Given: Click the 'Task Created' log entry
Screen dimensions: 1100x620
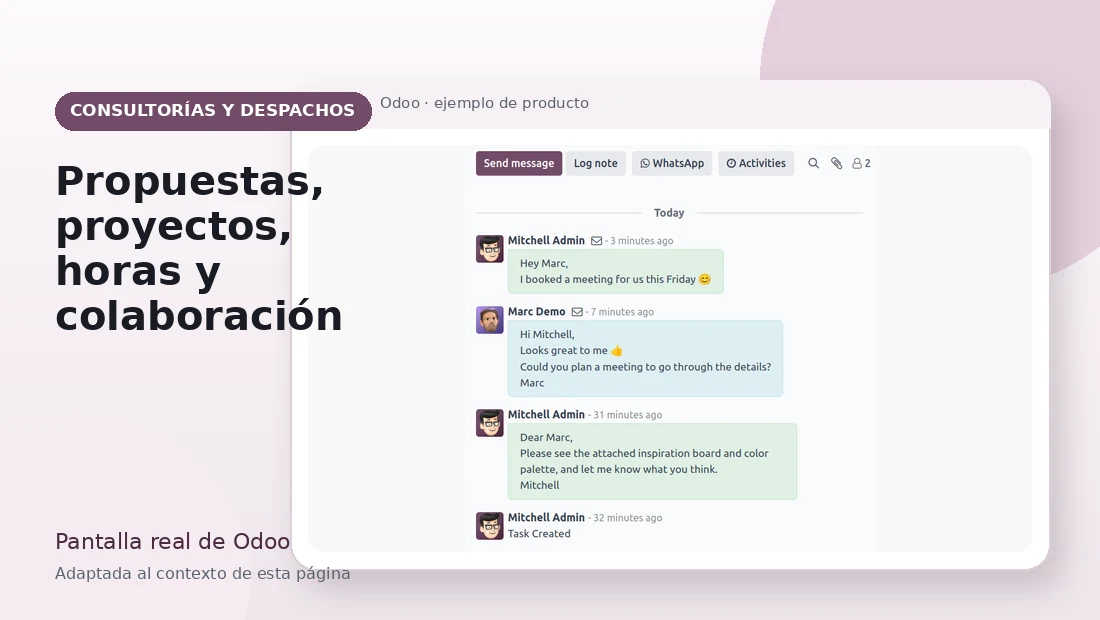Looking at the screenshot, I should [x=539, y=534].
